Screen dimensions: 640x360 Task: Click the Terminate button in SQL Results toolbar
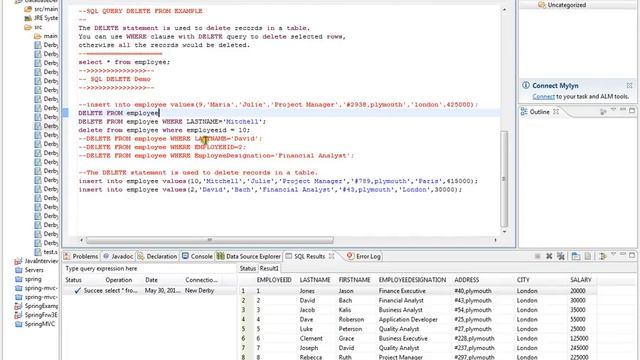[x=538, y=256]
